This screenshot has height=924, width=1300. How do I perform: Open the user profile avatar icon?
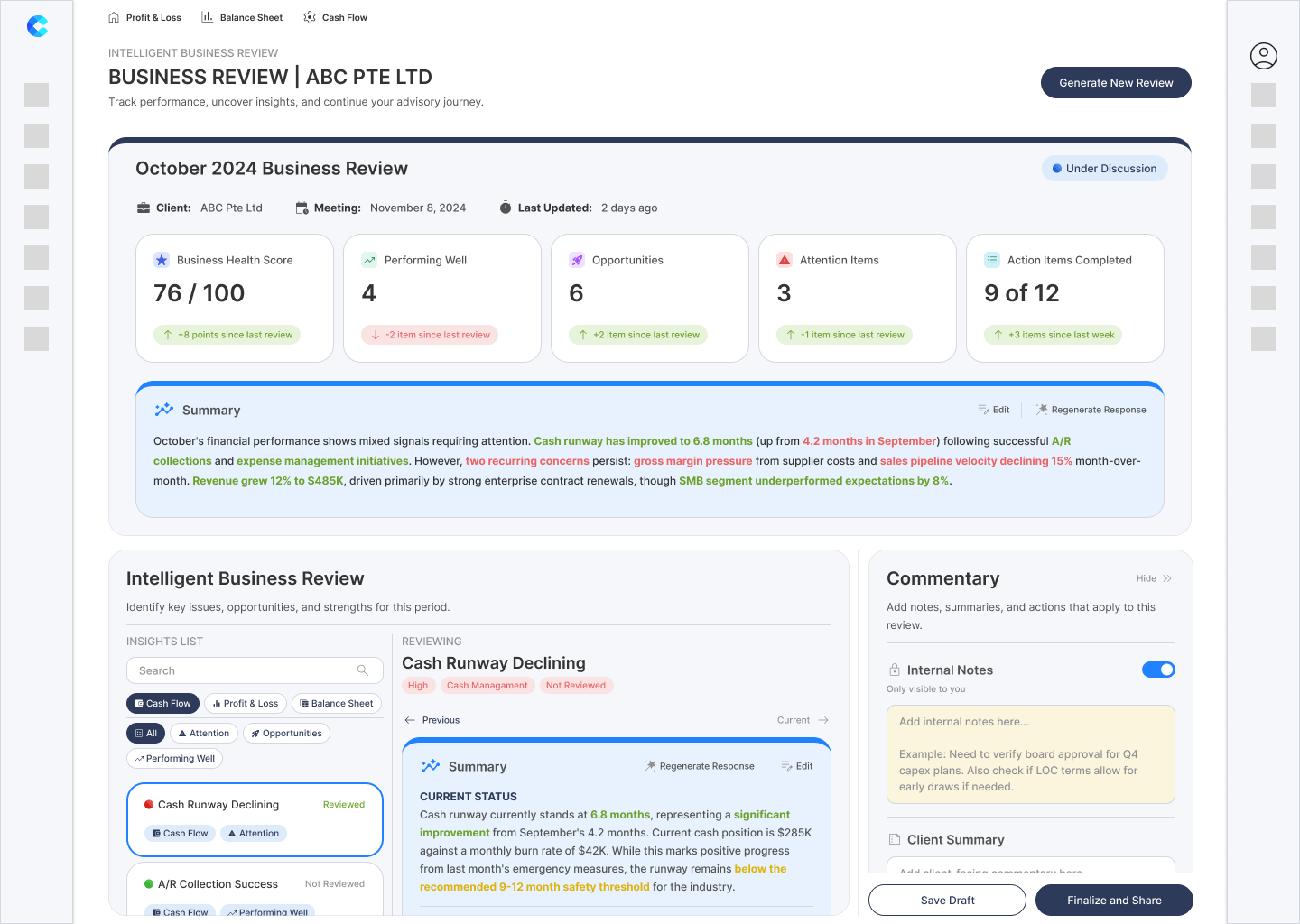coord(1264,56)
